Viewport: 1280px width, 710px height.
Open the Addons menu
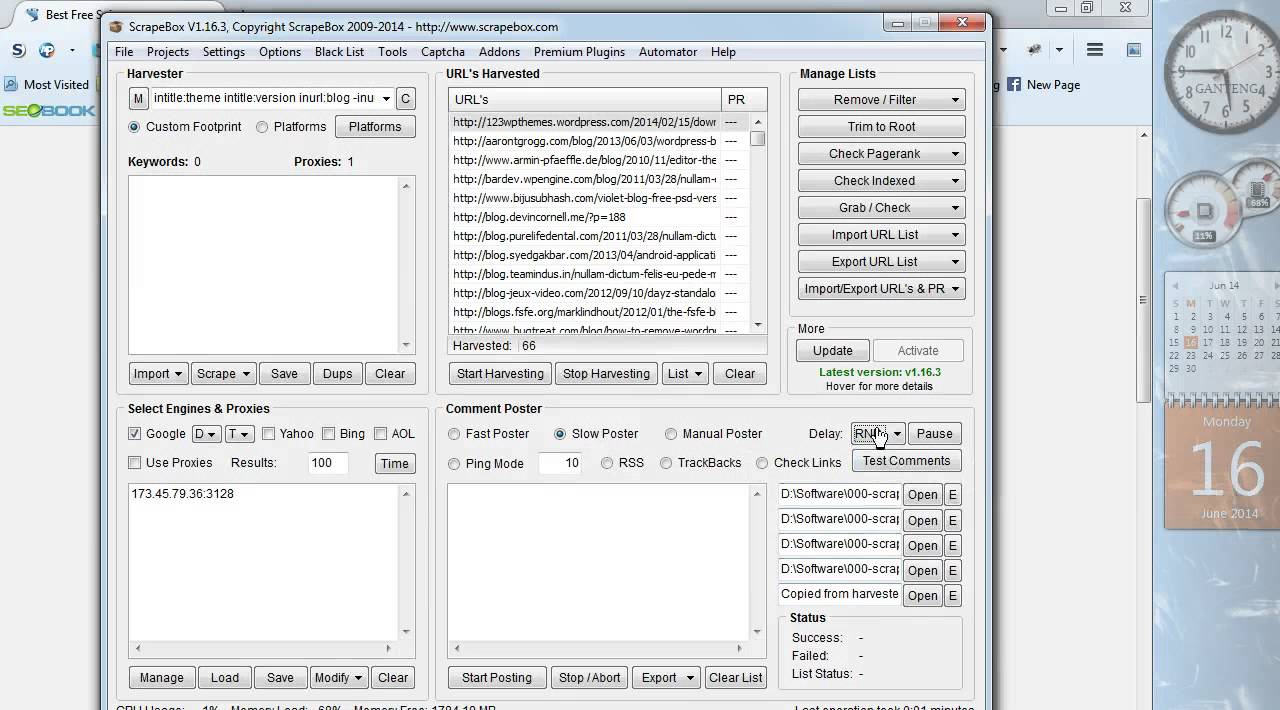coord(499,52)
